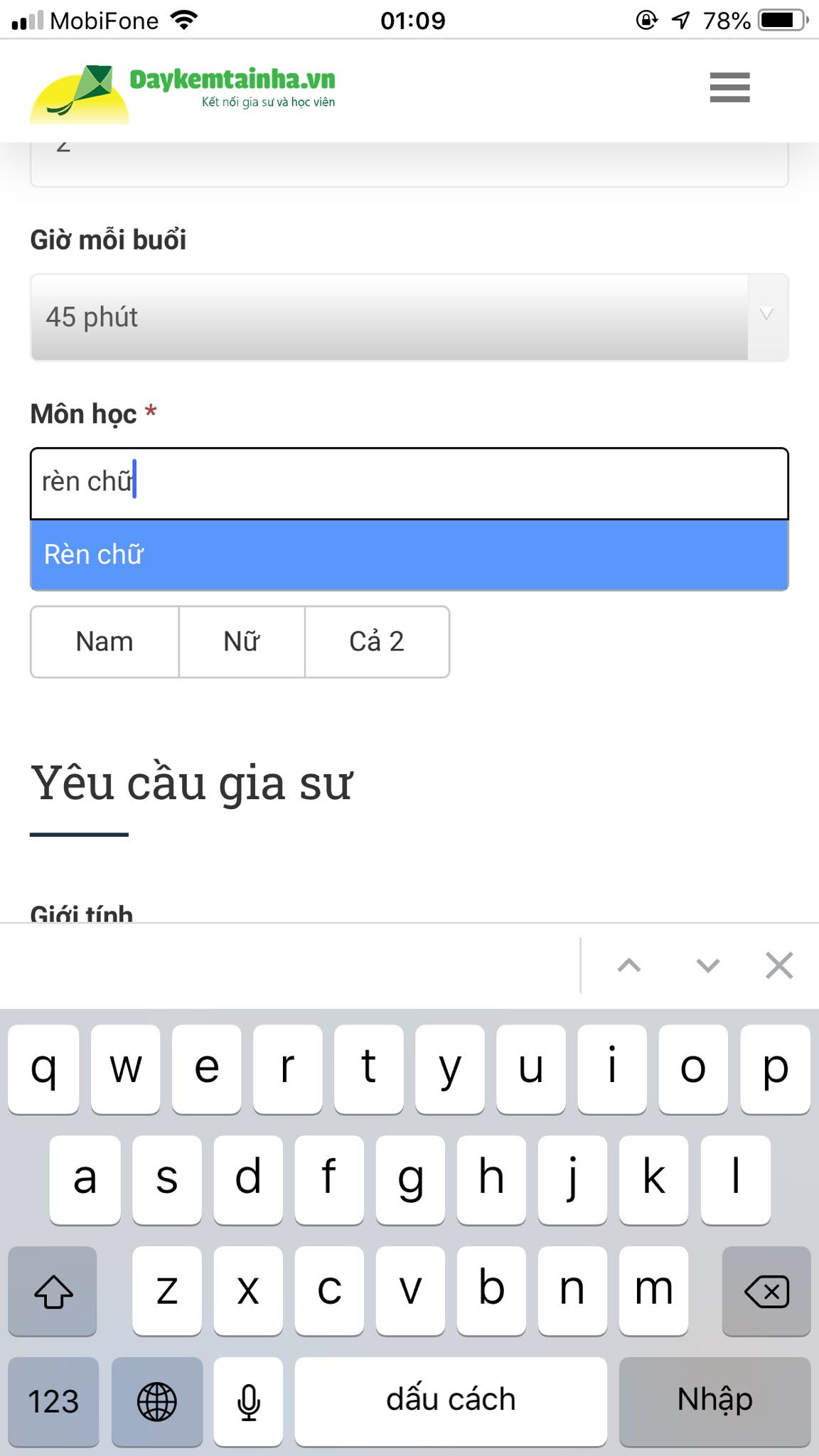Image resolution: width=819 pixels, height=1456 pixels.
Task: Switch keyboard to 123 numbers
Action: [53, 1401]
